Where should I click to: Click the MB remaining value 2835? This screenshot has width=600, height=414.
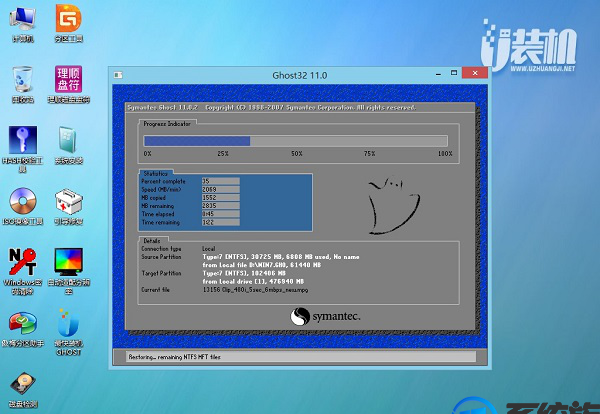pos(220,206)
